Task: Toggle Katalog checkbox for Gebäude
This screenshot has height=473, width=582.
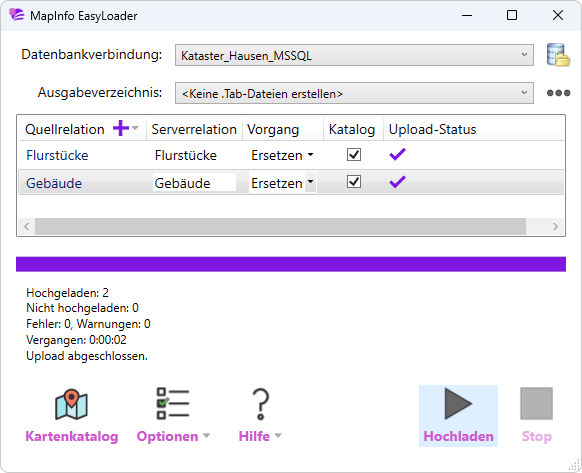Action: pyautogui.click(x=354, y=182)
